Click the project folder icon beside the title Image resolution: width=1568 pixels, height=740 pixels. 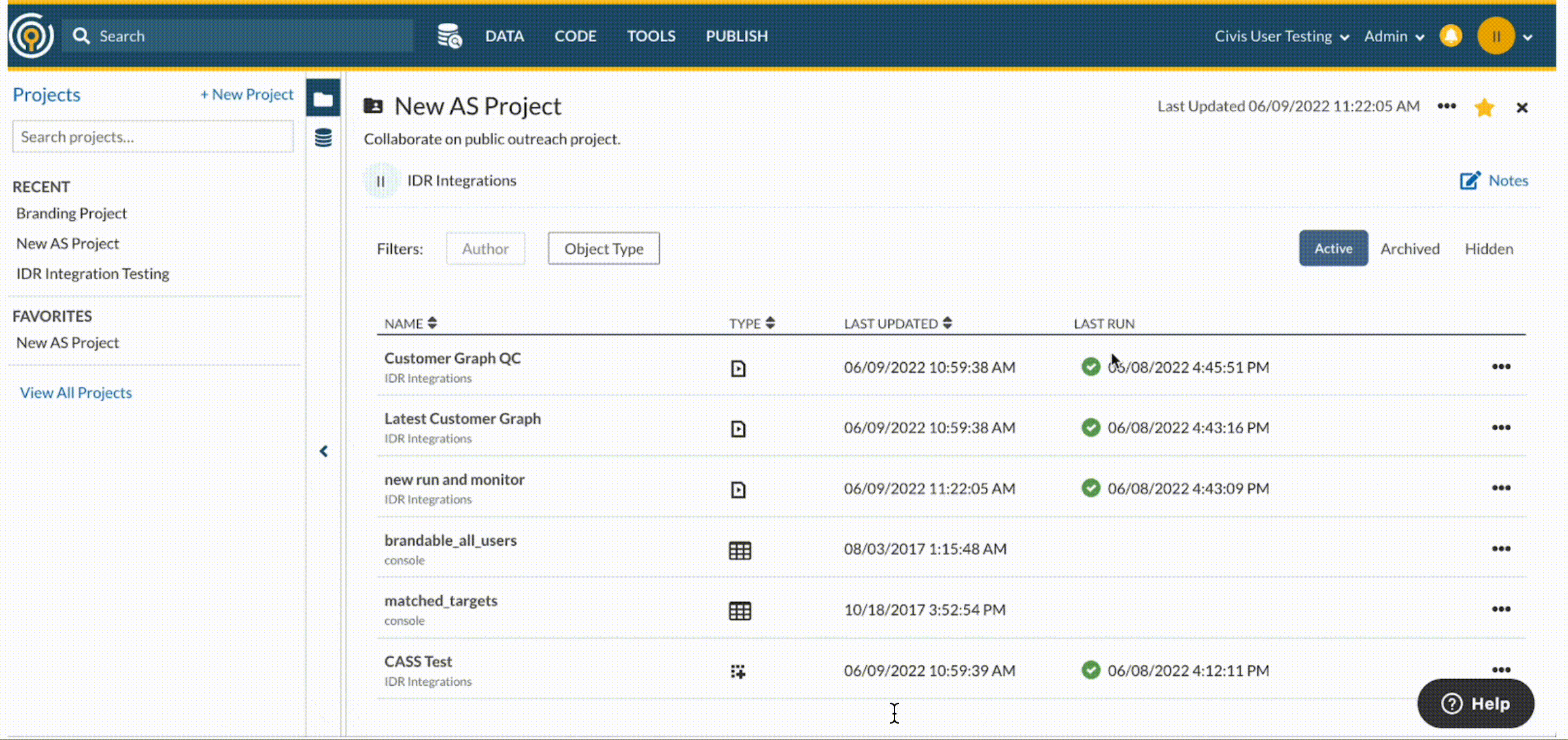click(x=373, y=105)
